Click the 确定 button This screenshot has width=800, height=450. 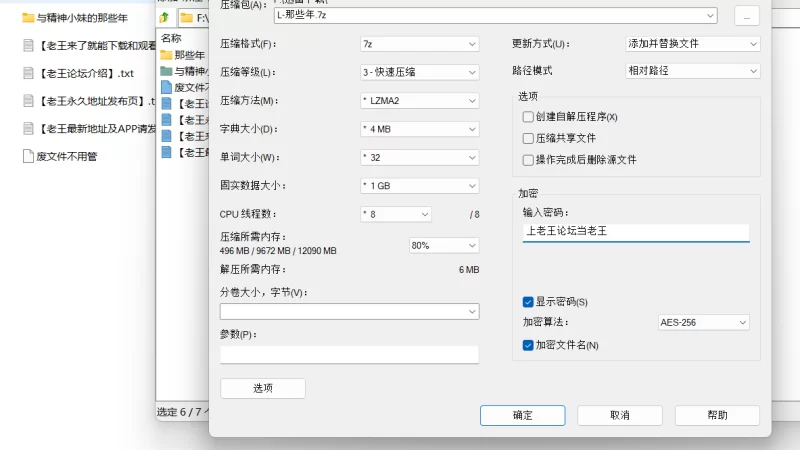coord(522,415)
